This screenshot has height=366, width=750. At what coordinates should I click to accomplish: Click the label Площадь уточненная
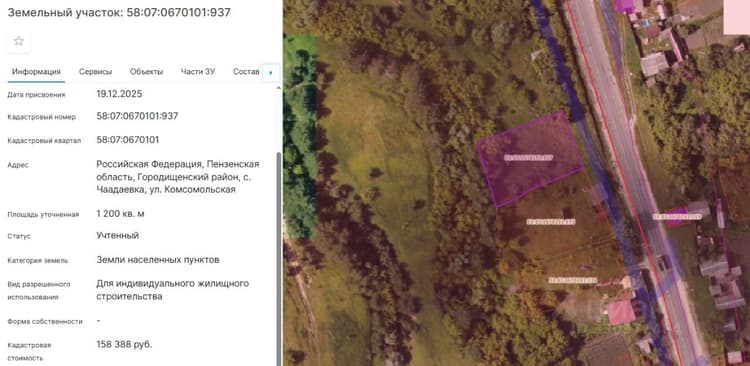(43, 214)
